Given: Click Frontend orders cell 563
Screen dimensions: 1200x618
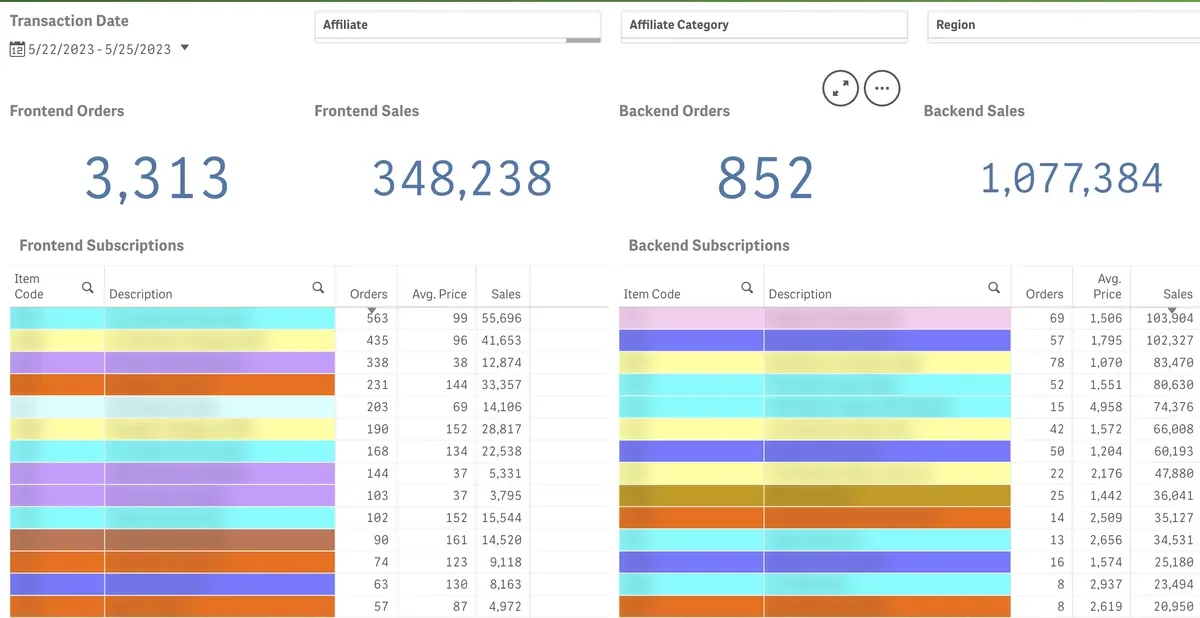Looking at the screenshot, I should coord(376,318).
